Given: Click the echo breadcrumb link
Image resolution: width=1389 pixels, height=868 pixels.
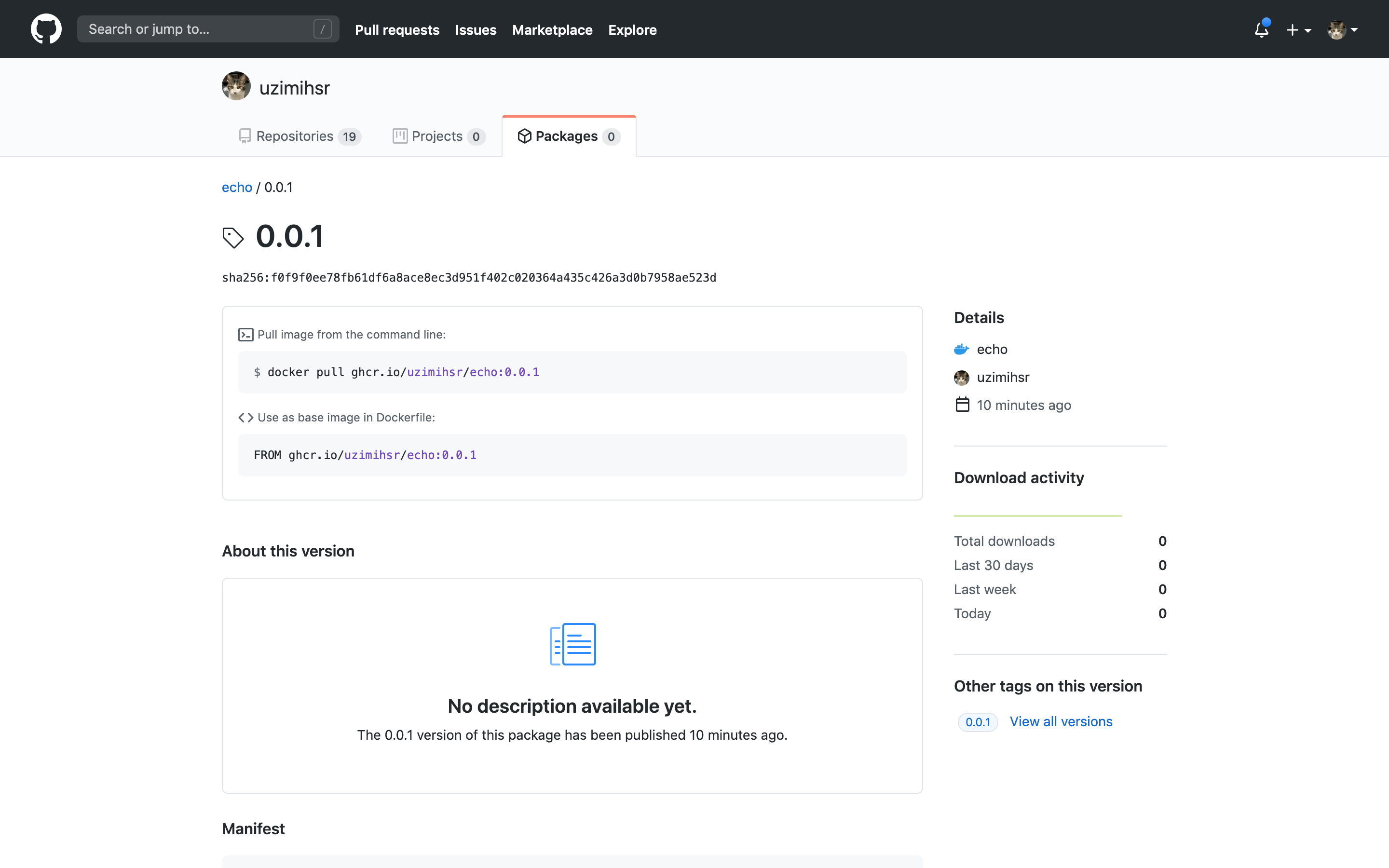Looking at the screenshot, I should point(237,187).
